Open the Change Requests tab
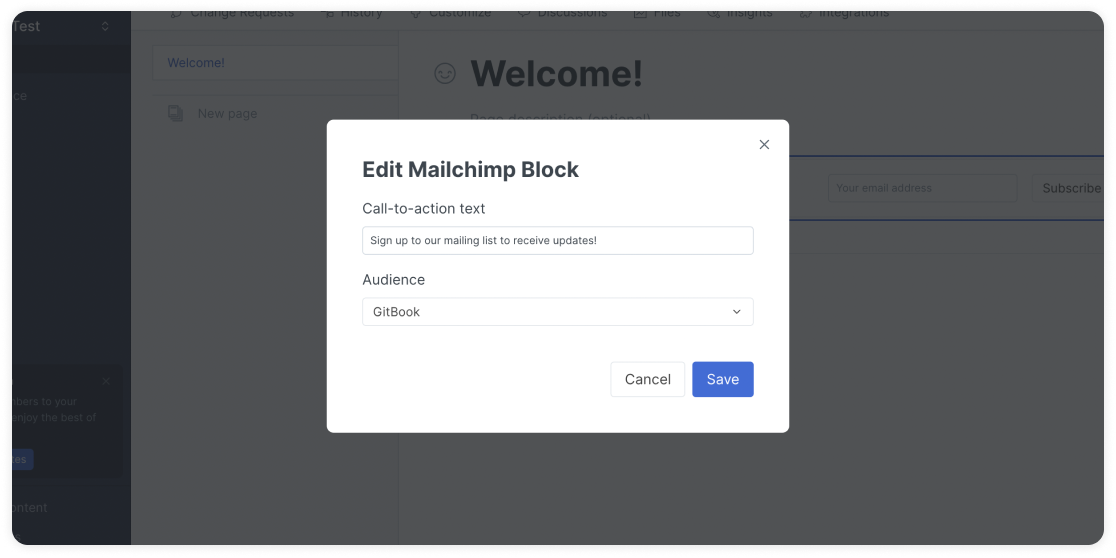Viewport: 1116px width, 558px height. click(x=233, y=14)
